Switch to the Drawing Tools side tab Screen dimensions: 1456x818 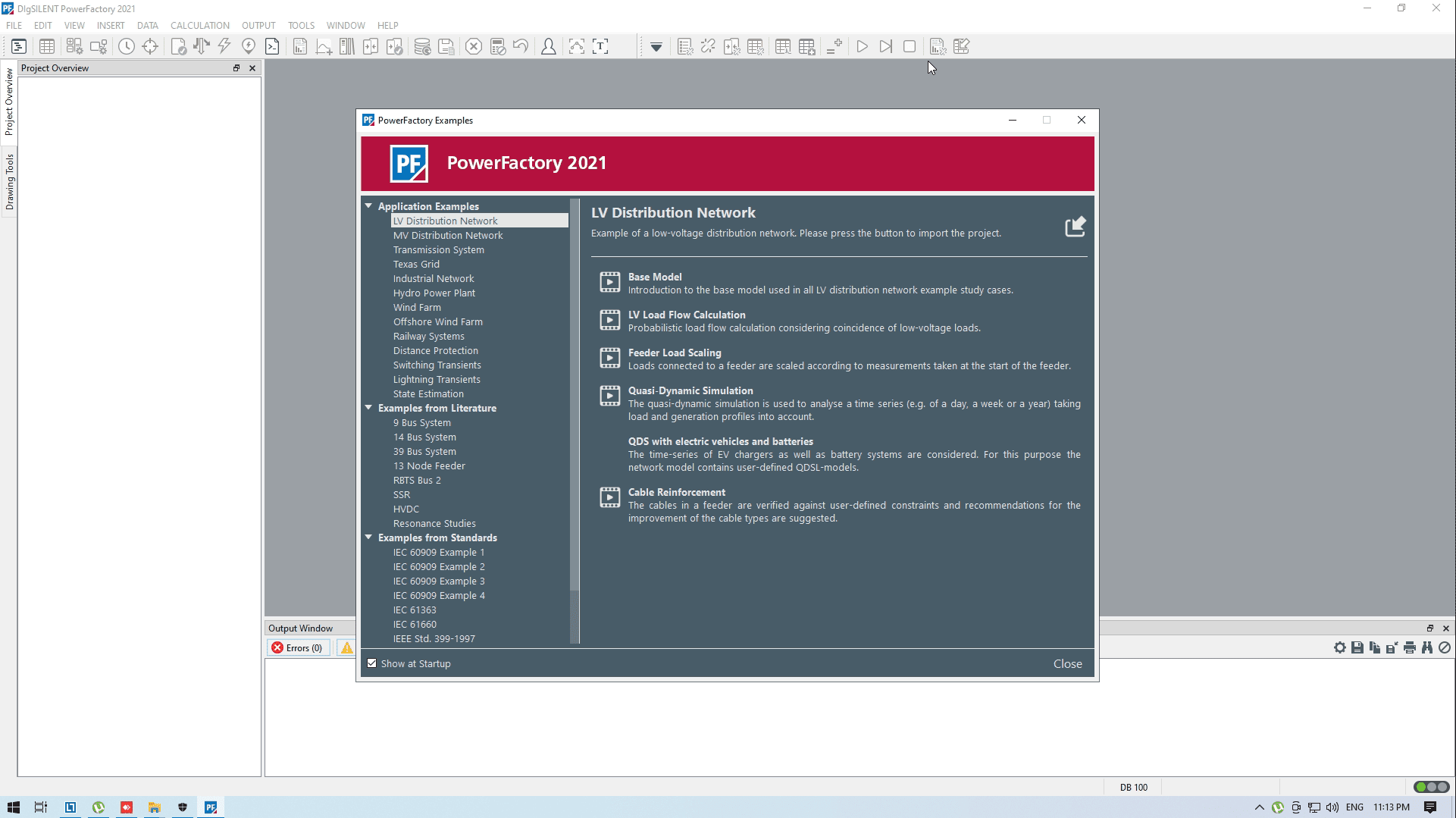pyautogui.click(x=9, y=182)
